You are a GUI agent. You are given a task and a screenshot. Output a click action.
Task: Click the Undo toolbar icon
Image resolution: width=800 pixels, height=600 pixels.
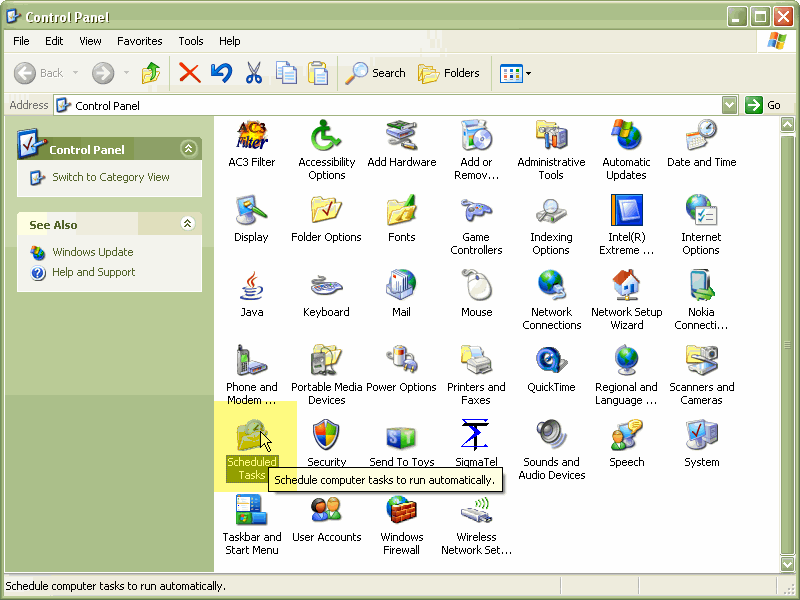[221, 73]
